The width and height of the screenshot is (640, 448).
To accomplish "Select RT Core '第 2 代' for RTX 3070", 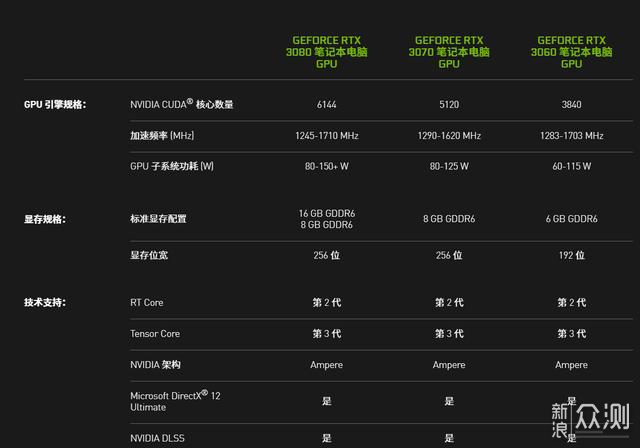I will point(449,303).
